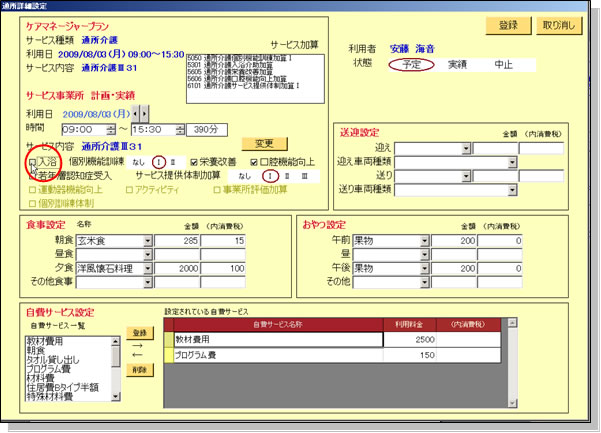Click the 夕食 amount field 2000
Viewport: 601px width, 433px height.
[x=177, y=269]
